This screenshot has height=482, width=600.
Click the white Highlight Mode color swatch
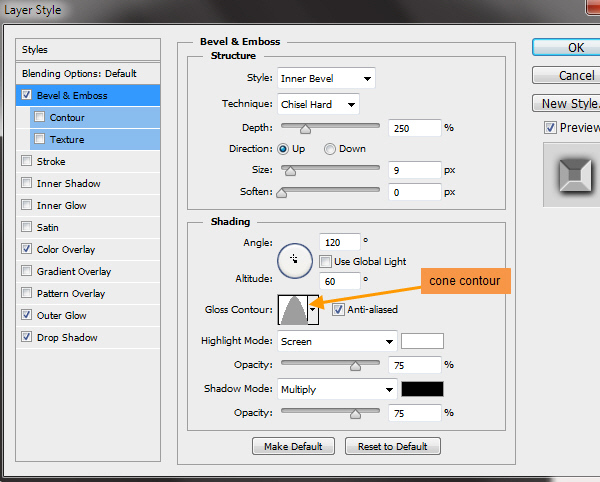click(x=422, y=341)
